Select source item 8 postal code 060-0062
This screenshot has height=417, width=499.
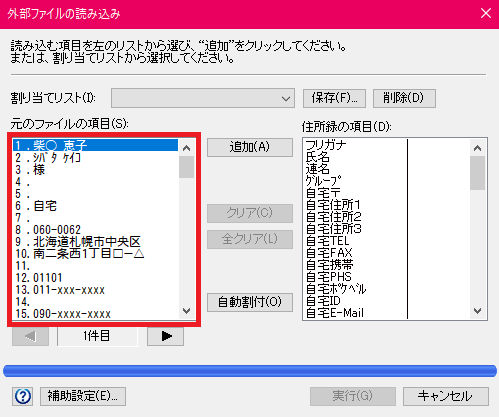[95, 230]
